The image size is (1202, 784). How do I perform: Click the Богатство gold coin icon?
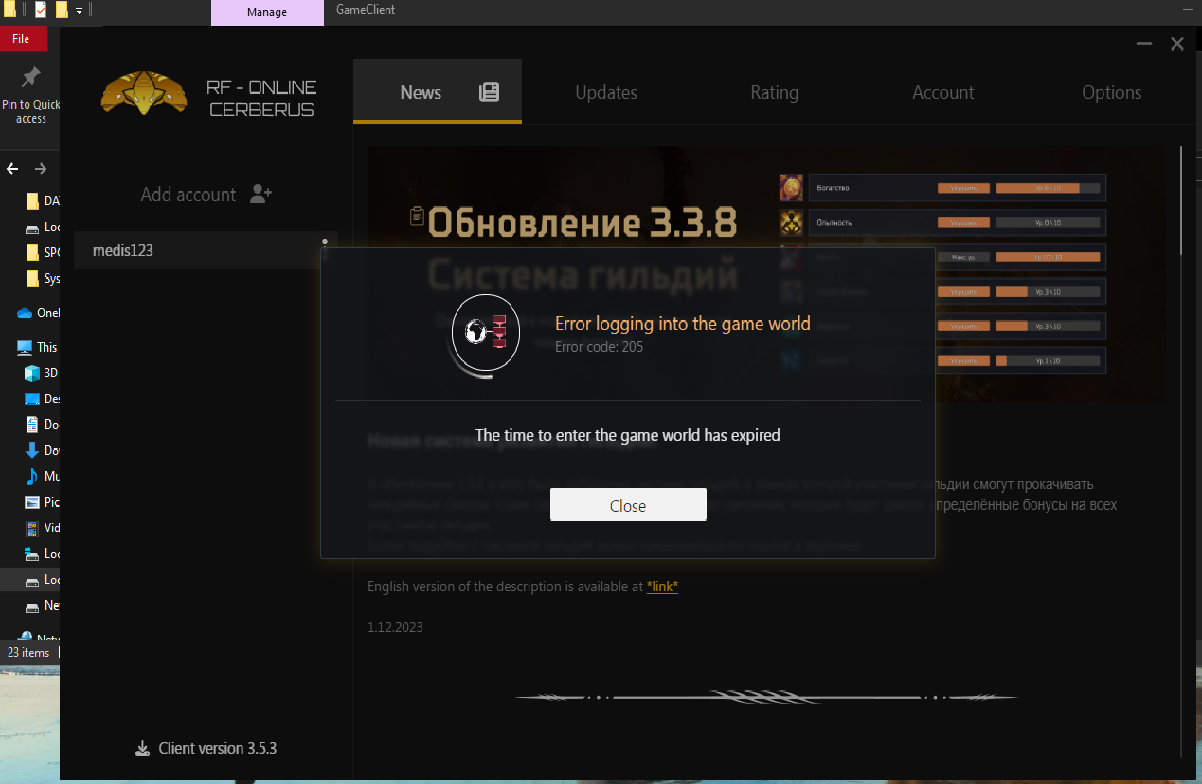[791, 188]
